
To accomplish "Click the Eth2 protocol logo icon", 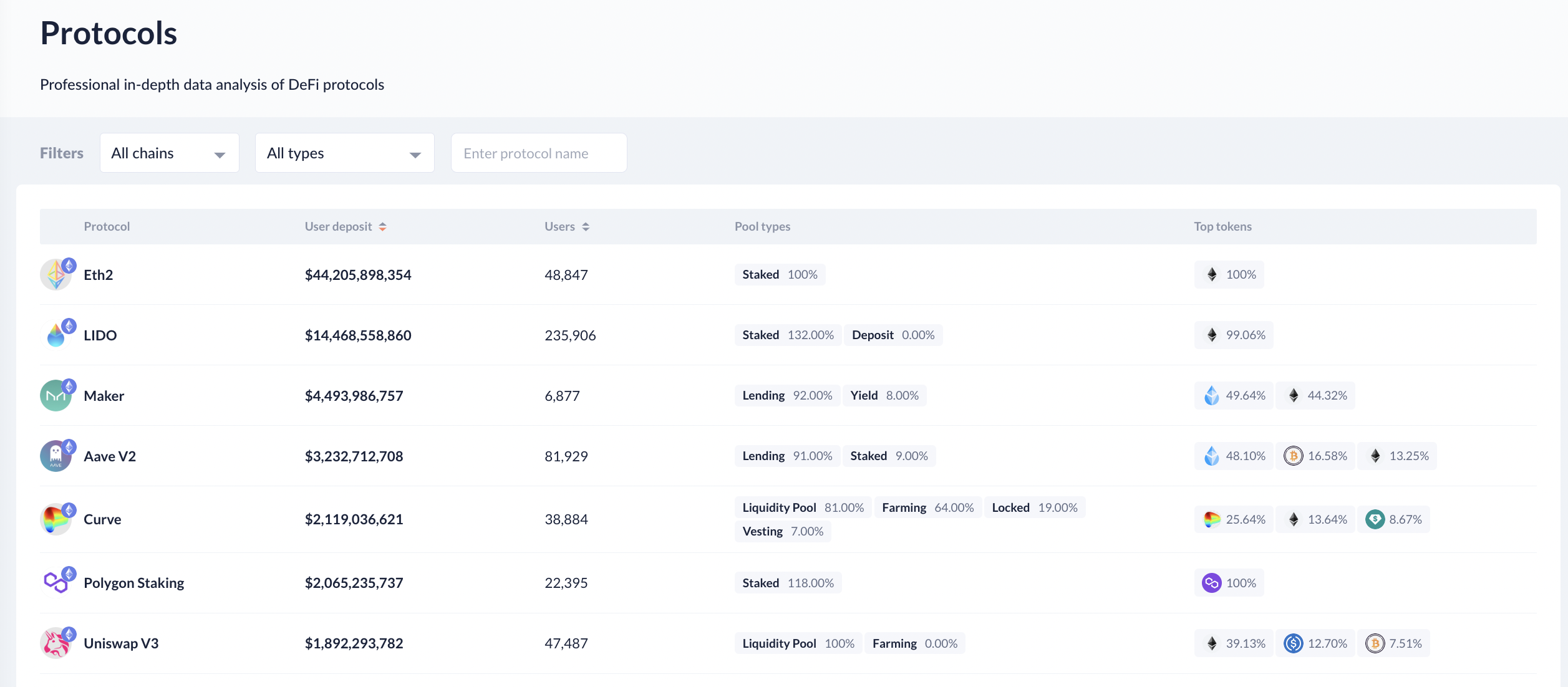I will tap(56, 274).
